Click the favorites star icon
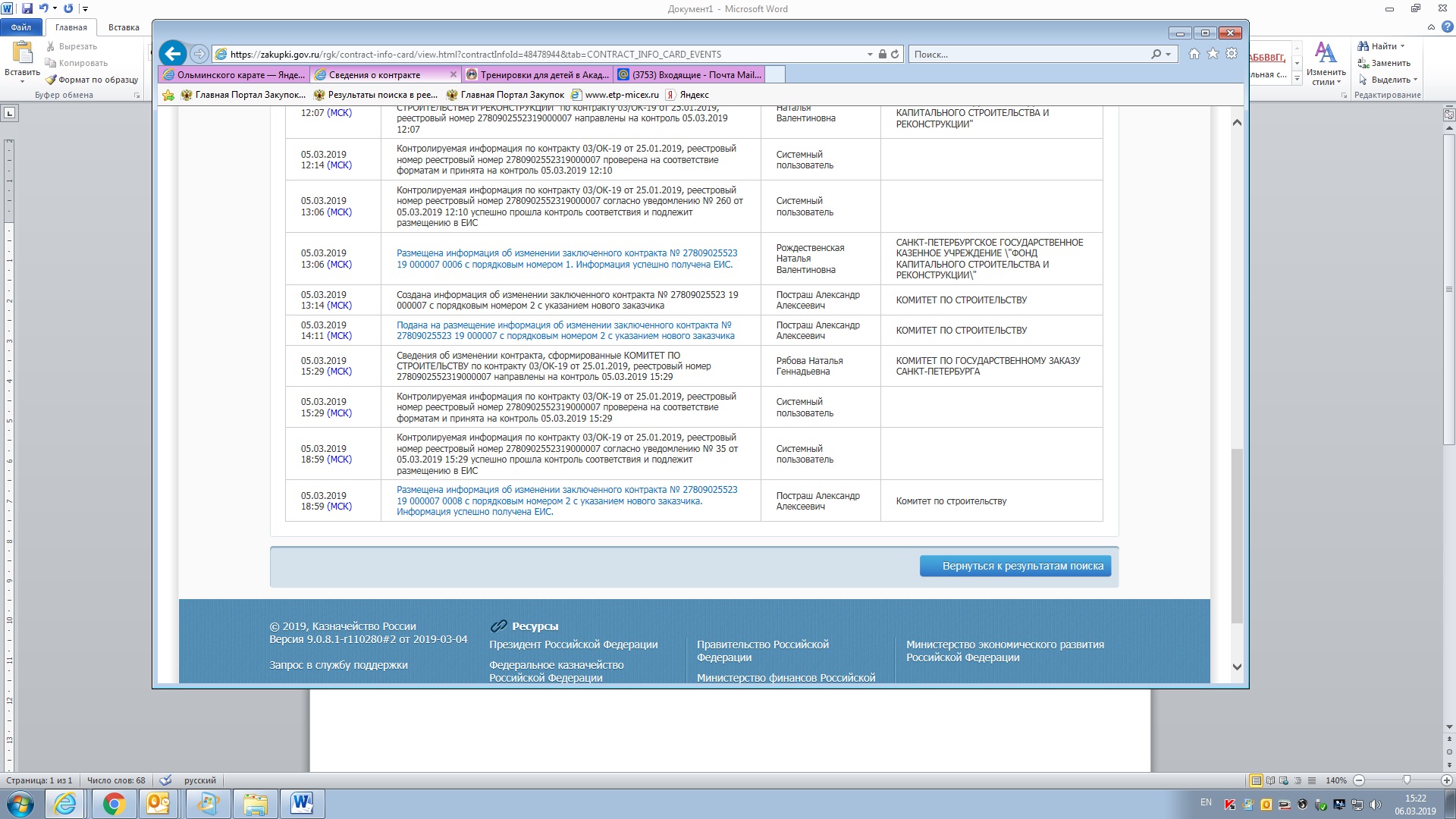This screenshot has width=1456, height=819. pyautogui.click(x=1213, y=54)
